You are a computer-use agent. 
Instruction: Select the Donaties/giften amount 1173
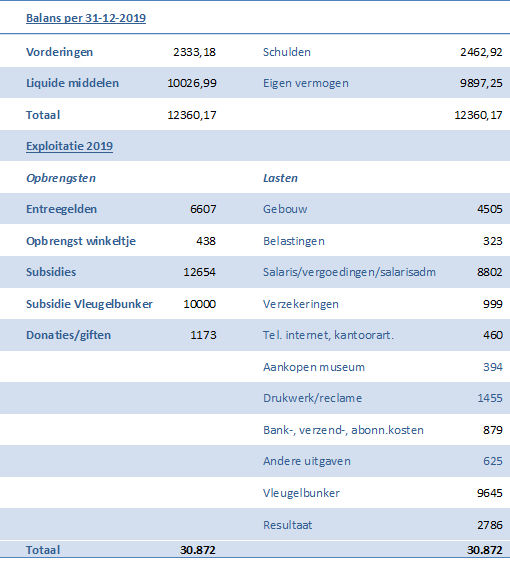click(x=203, y=335)
